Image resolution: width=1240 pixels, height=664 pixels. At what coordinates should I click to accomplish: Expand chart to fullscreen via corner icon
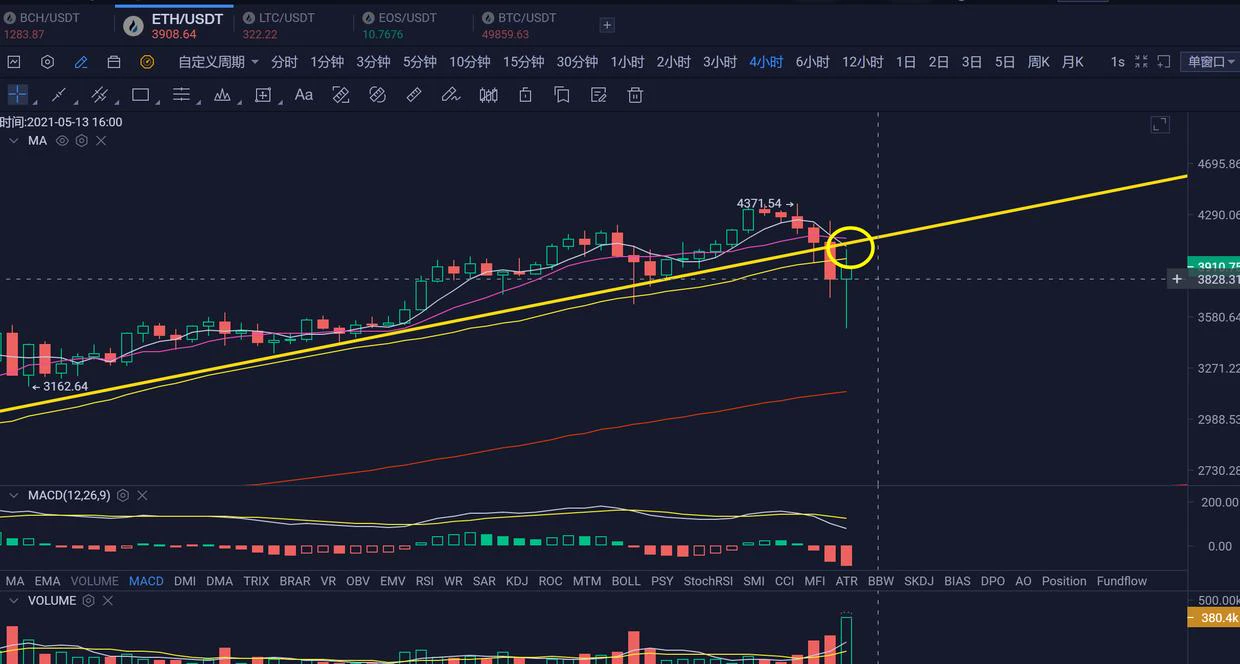pos(1160,124)
